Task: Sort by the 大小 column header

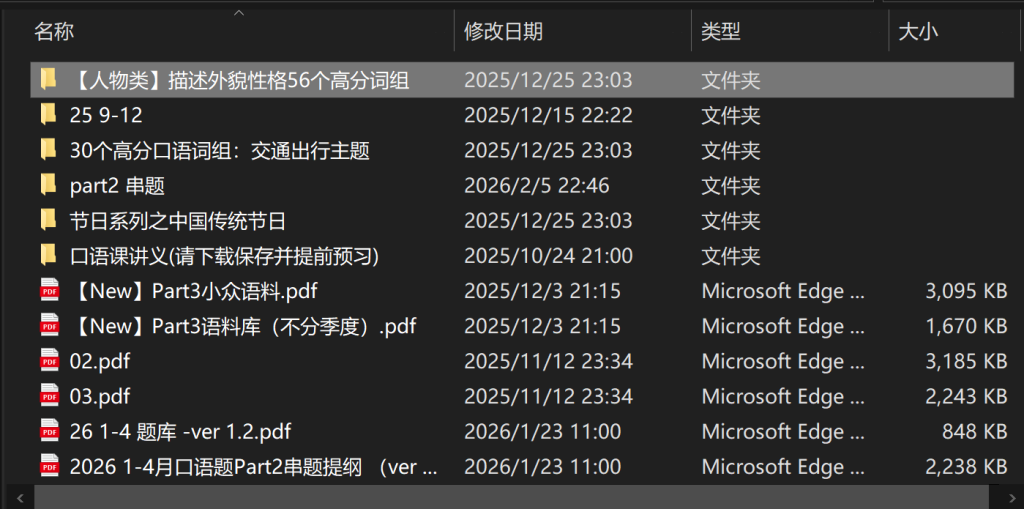Action: pos(918,32)
